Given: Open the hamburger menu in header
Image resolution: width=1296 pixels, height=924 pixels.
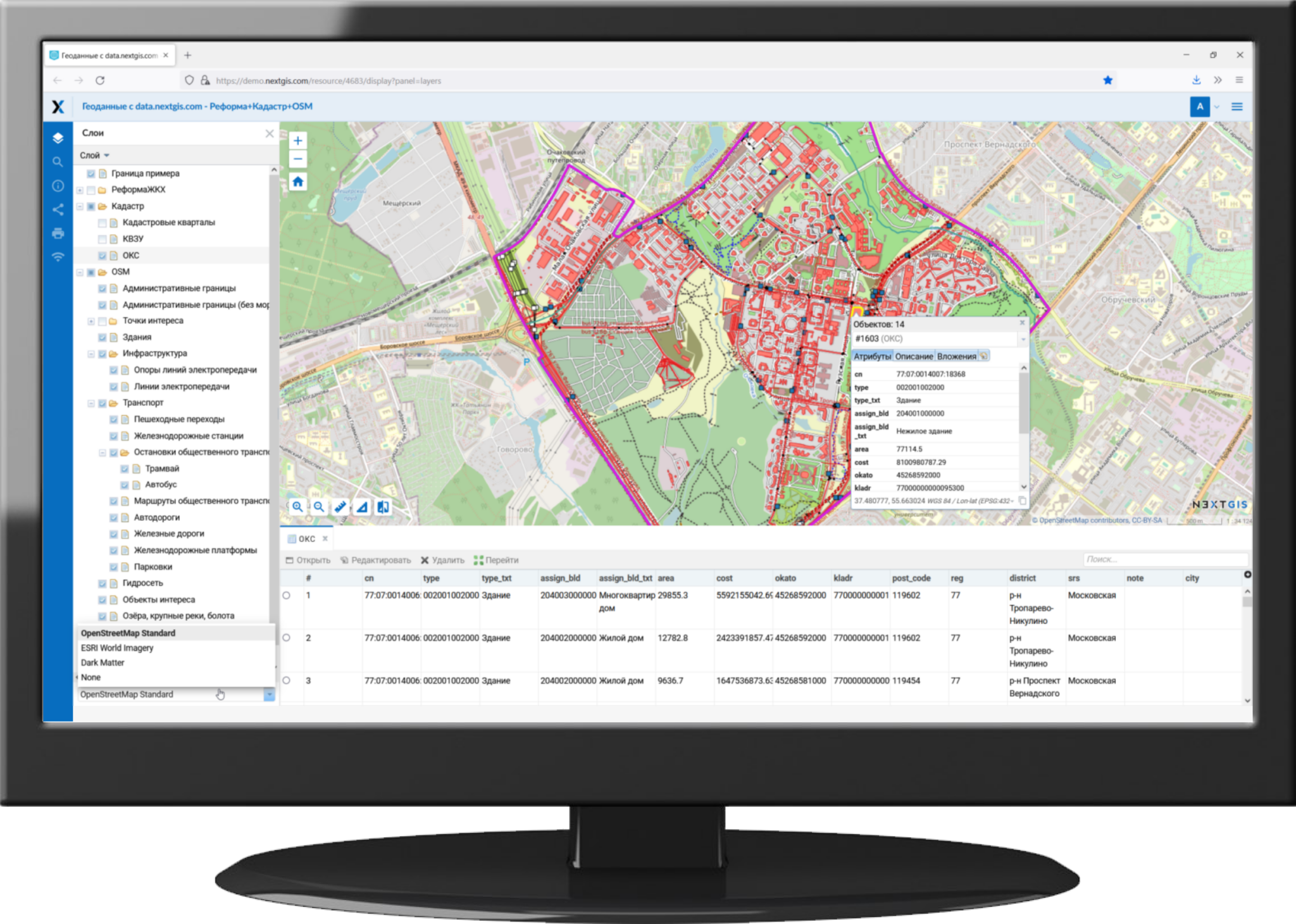Looking at the screenshot, I should pyautogui.click(x=1237, y=106).
